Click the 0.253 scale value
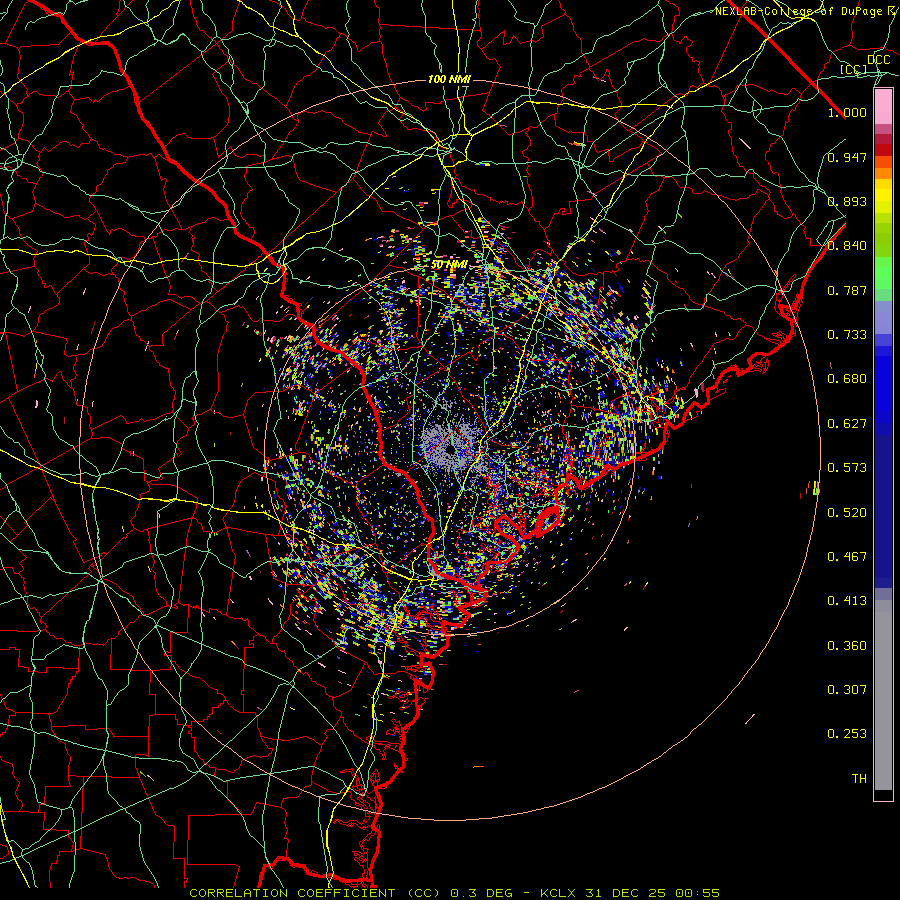900x900 pixels. pos(847,734)
